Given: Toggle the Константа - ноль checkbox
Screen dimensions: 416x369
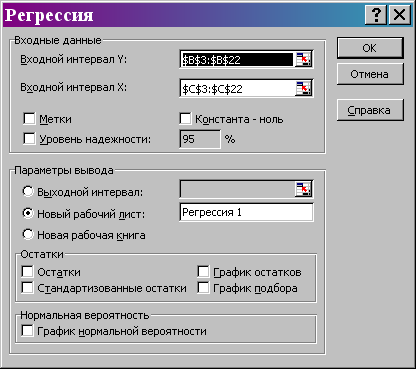Looking at the screenshot, I should pos(185,119).
